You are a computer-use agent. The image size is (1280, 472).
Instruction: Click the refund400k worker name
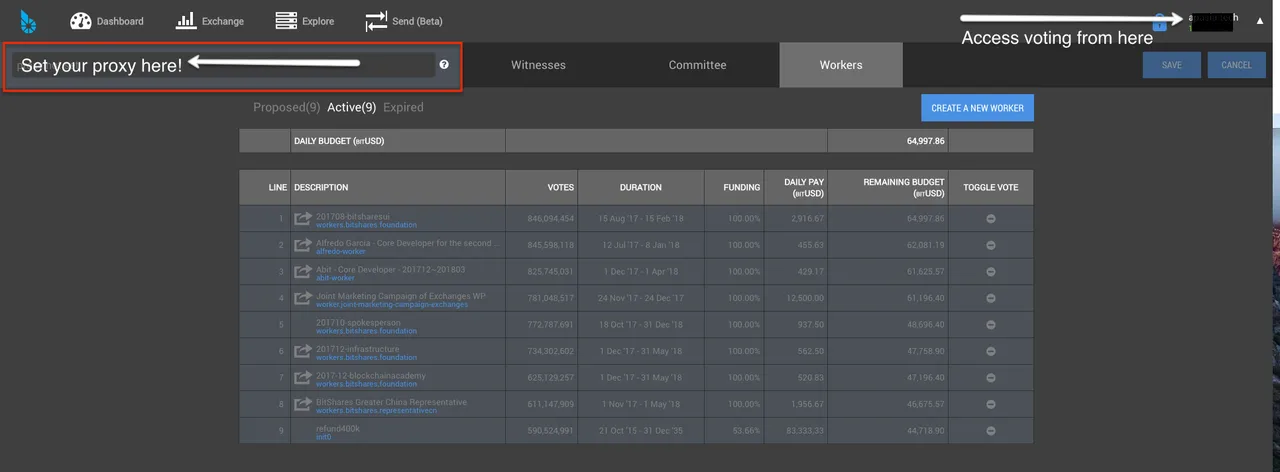point(338,428)
